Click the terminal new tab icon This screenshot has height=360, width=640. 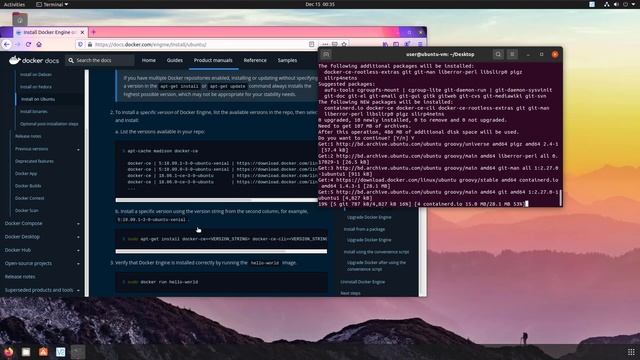click(x=326, y=54)
